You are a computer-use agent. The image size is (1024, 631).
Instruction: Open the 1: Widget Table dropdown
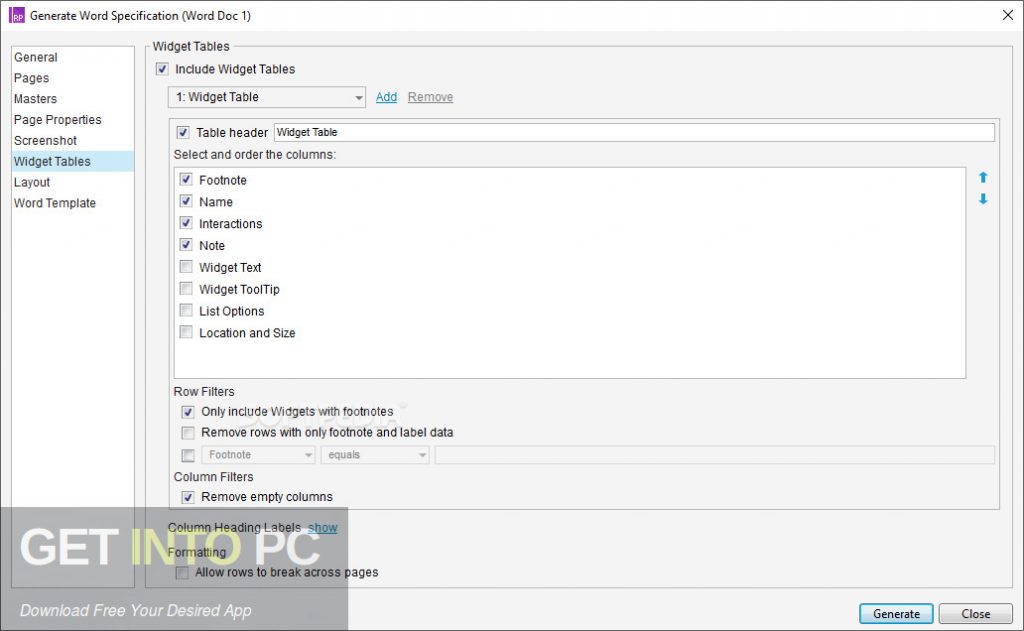pos(266,97)
